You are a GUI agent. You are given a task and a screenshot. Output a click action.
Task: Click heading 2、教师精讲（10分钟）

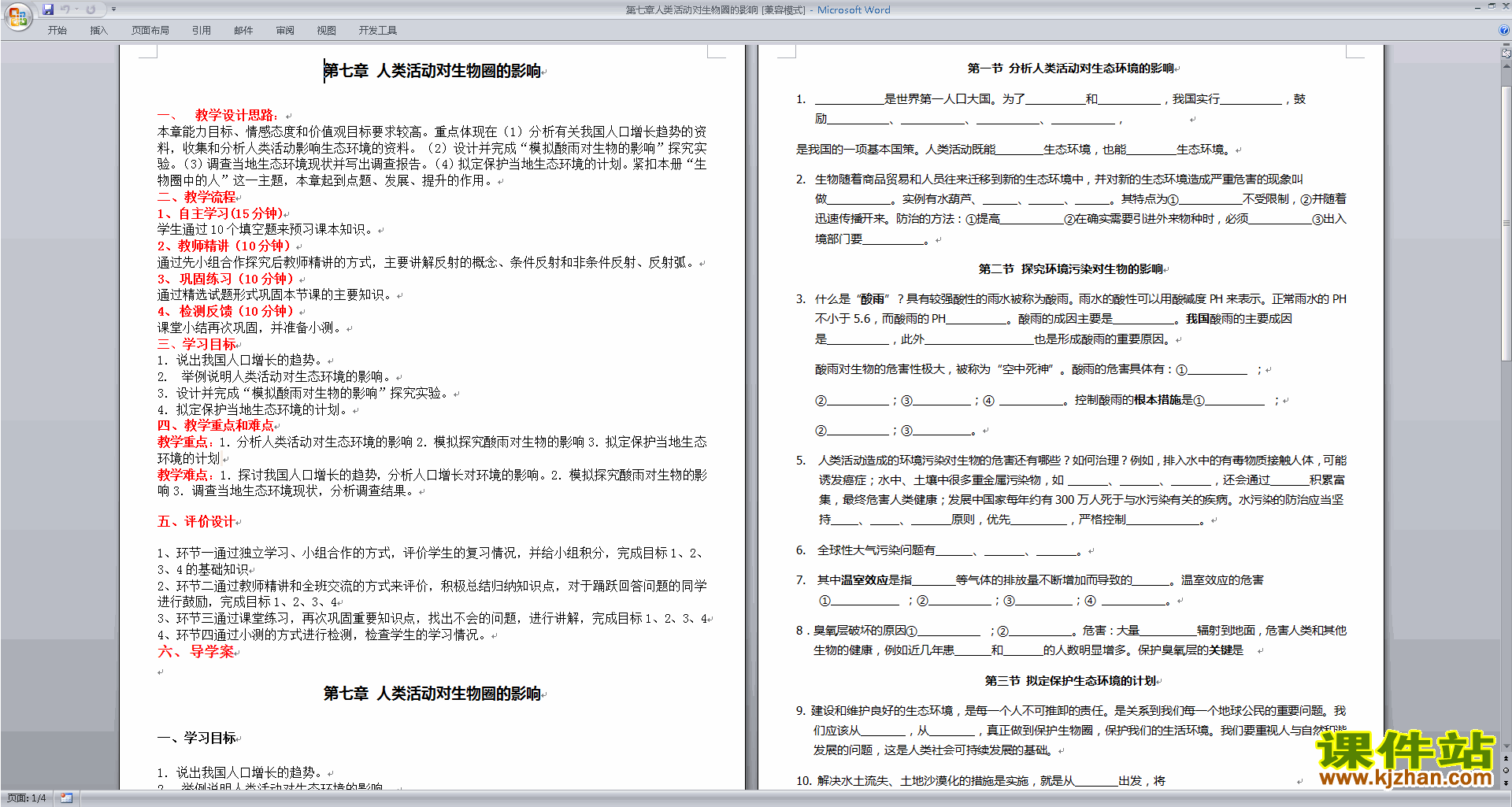(226, 246)
